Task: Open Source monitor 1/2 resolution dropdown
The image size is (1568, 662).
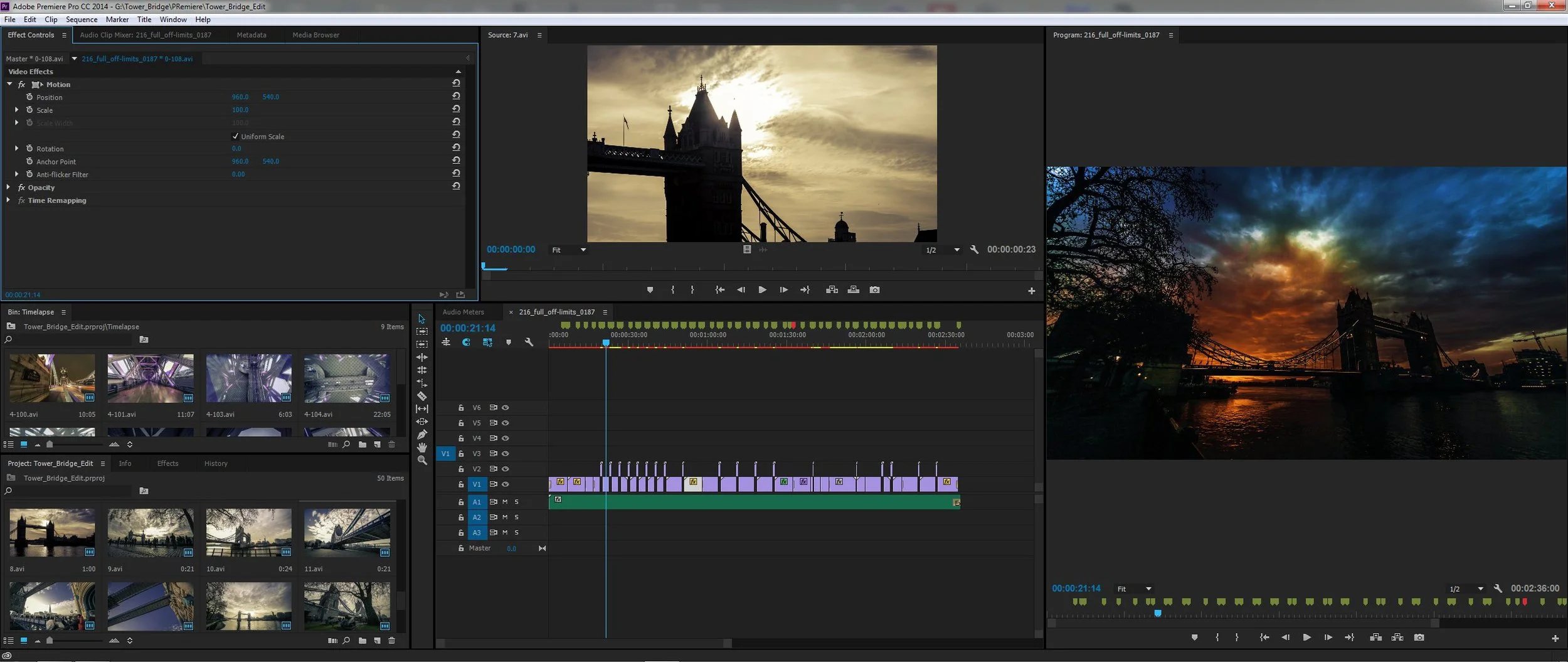Action: (x=943, y=250)
